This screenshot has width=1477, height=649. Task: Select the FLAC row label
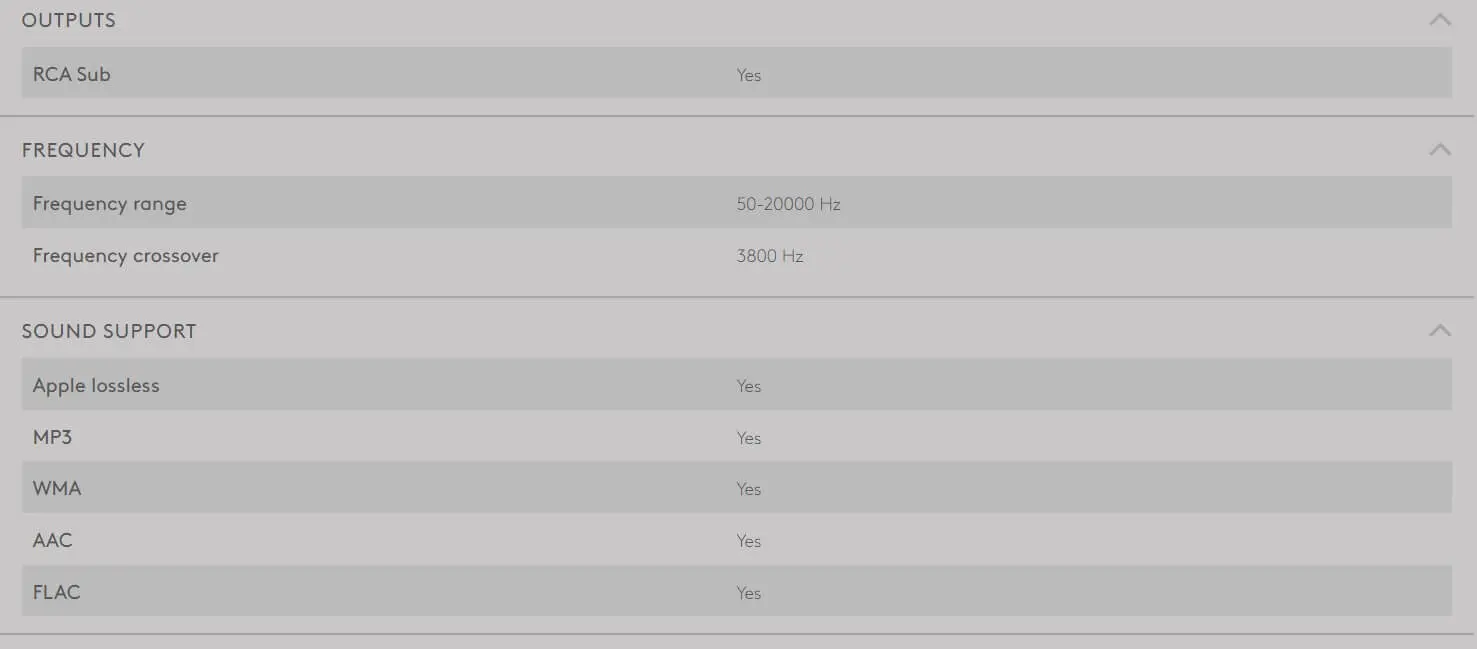click(x=56, y=592)
